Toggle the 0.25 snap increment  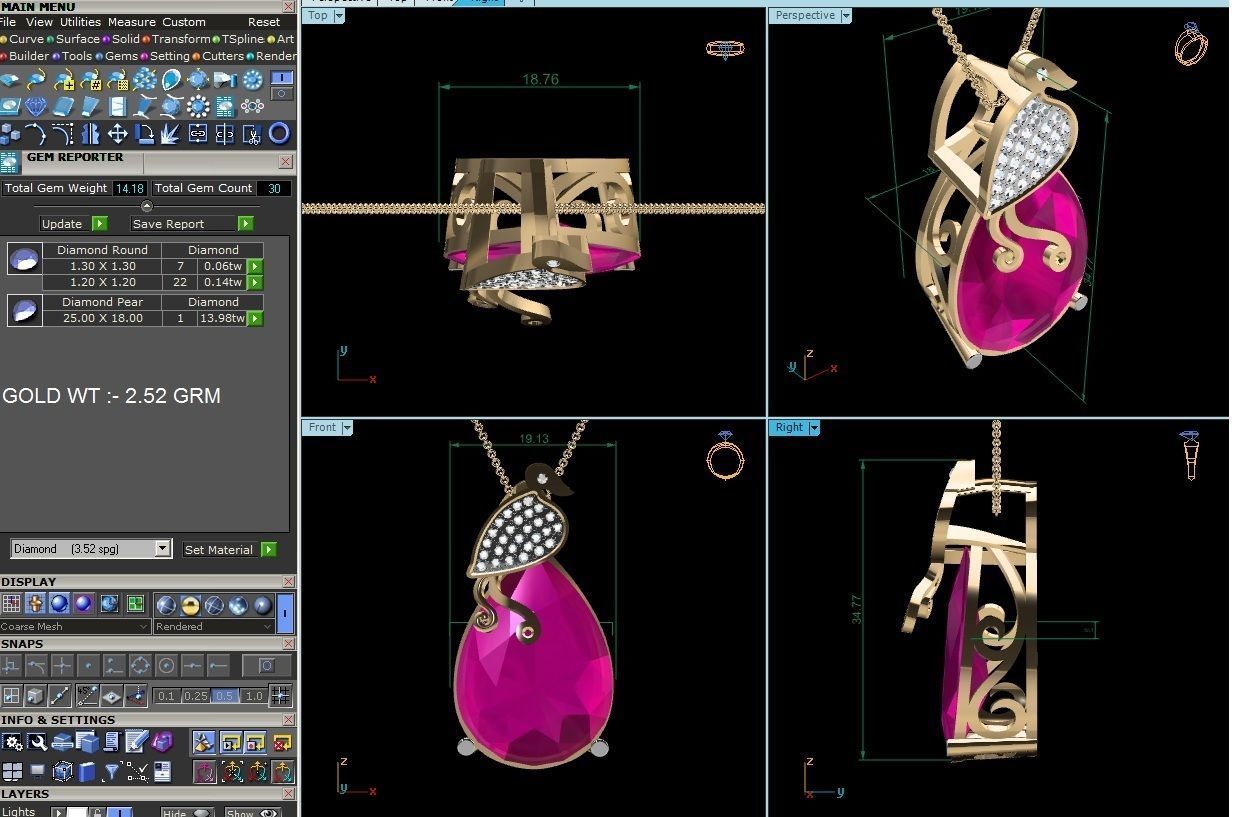[x=195, y=696]
